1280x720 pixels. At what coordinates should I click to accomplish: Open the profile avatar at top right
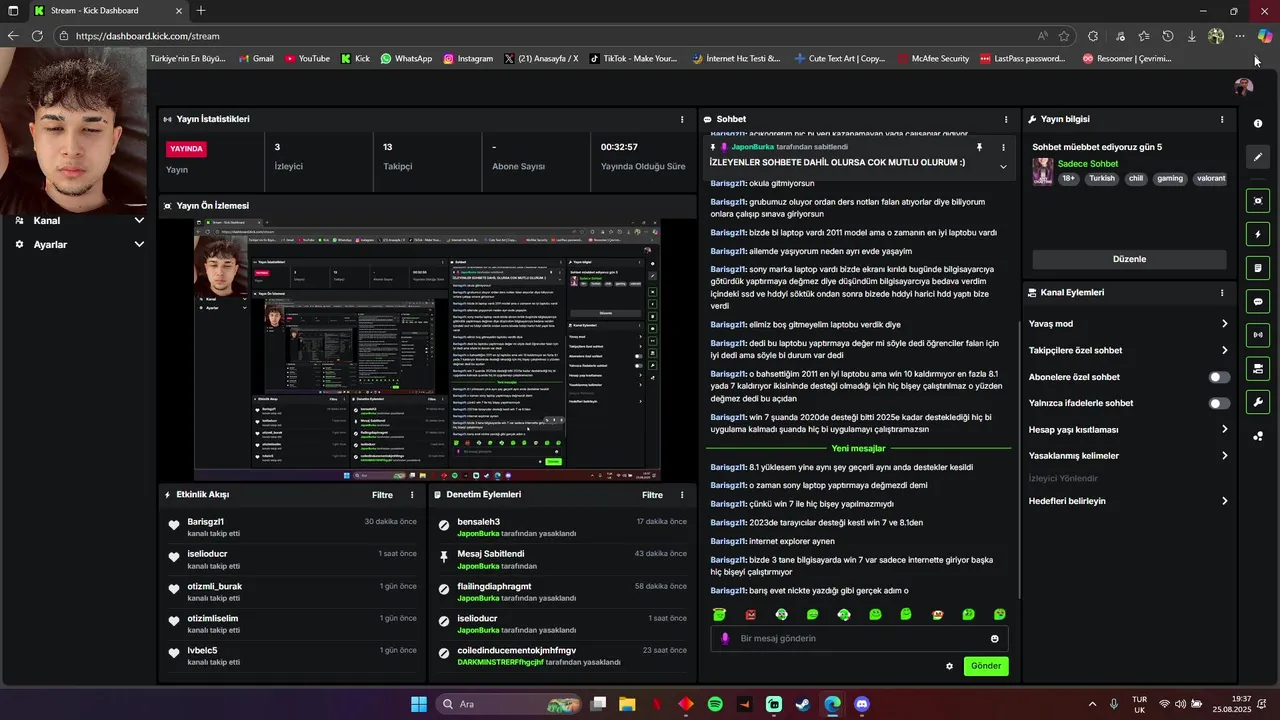pos(1244,87)
